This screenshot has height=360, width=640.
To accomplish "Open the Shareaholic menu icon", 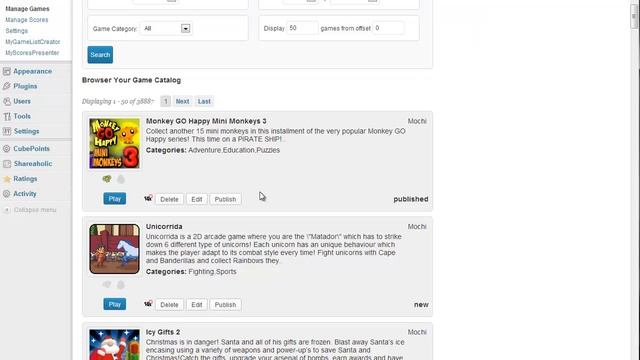I will pos(7,164).
